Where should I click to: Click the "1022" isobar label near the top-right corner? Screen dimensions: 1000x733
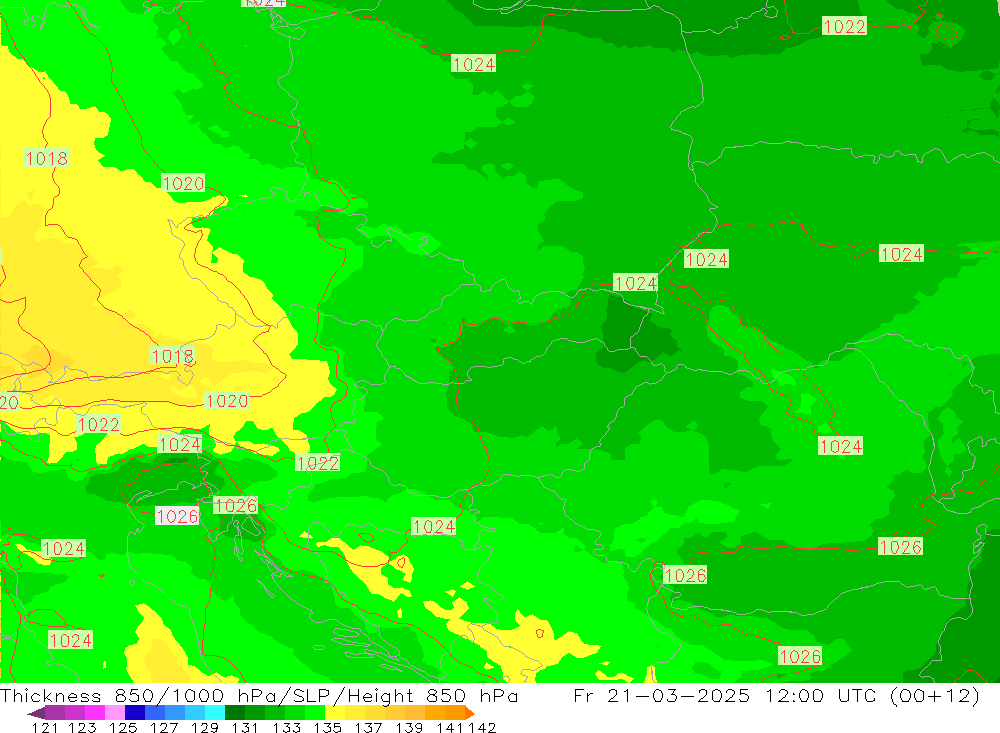(x=844, y=26)
